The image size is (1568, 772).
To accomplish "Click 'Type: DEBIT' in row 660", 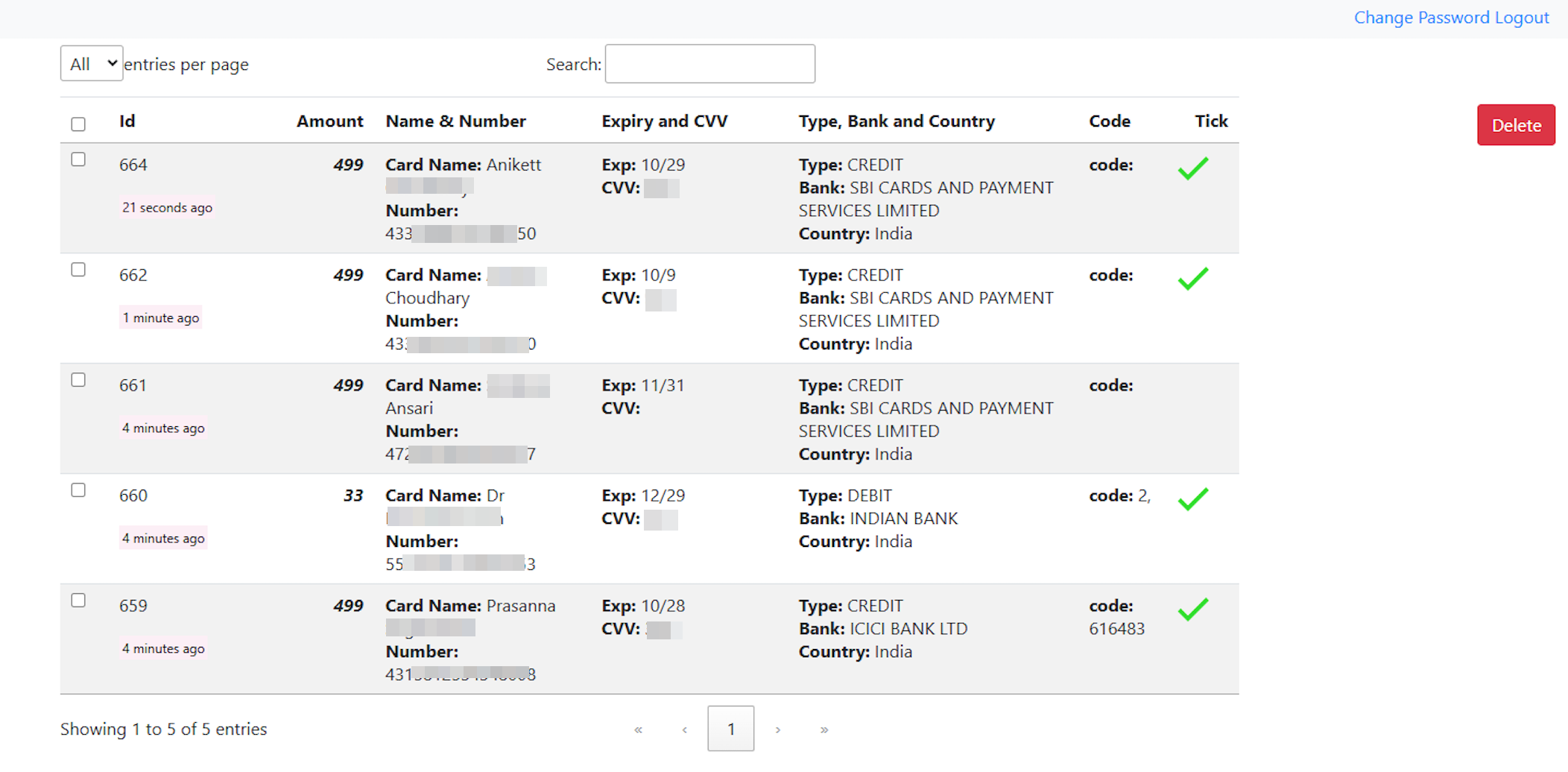I will click(x=845, y=496).
